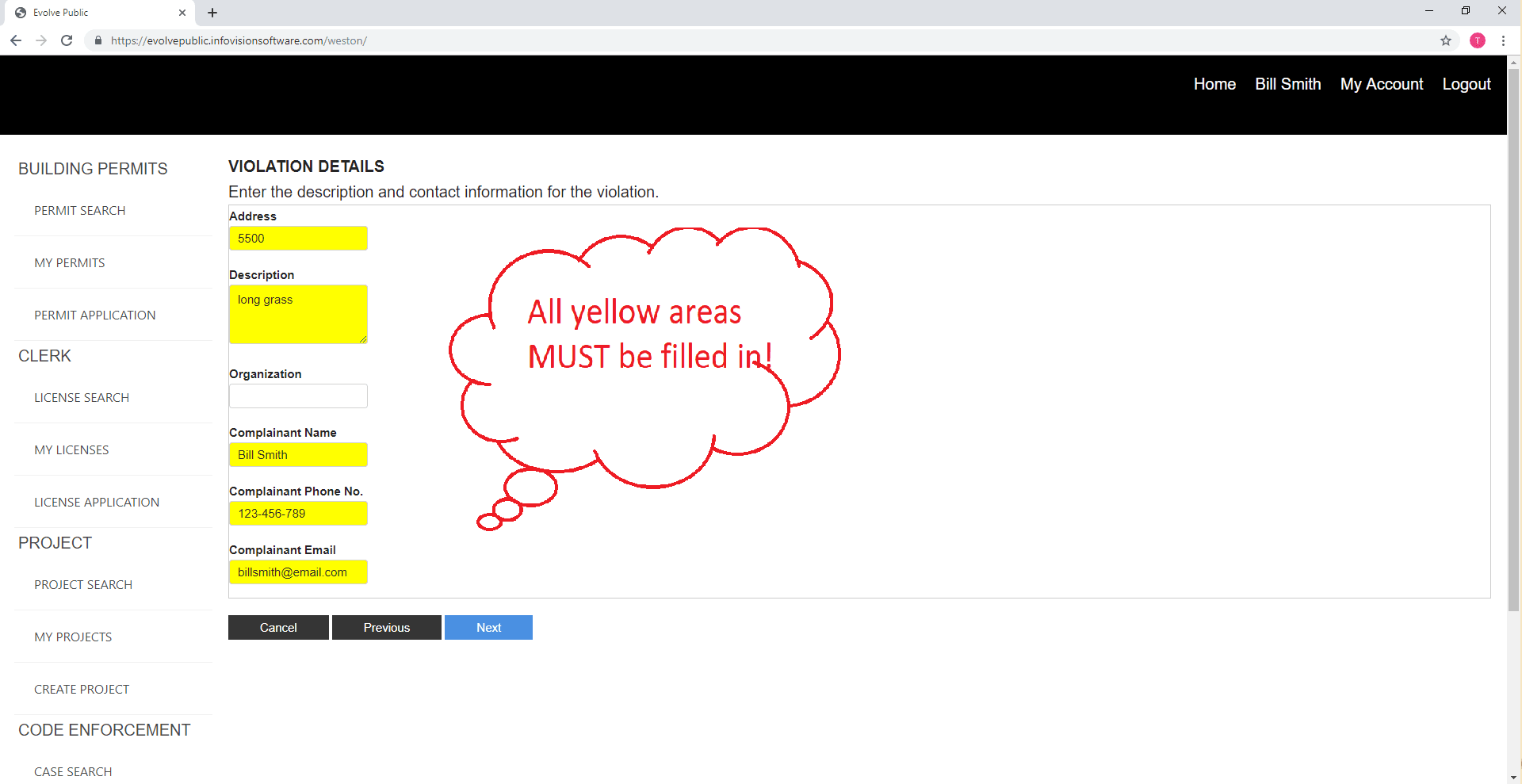Viewport: 1522px width, 784px height.
Task: Click the empty Organization field
Action: tap(298, 396)
